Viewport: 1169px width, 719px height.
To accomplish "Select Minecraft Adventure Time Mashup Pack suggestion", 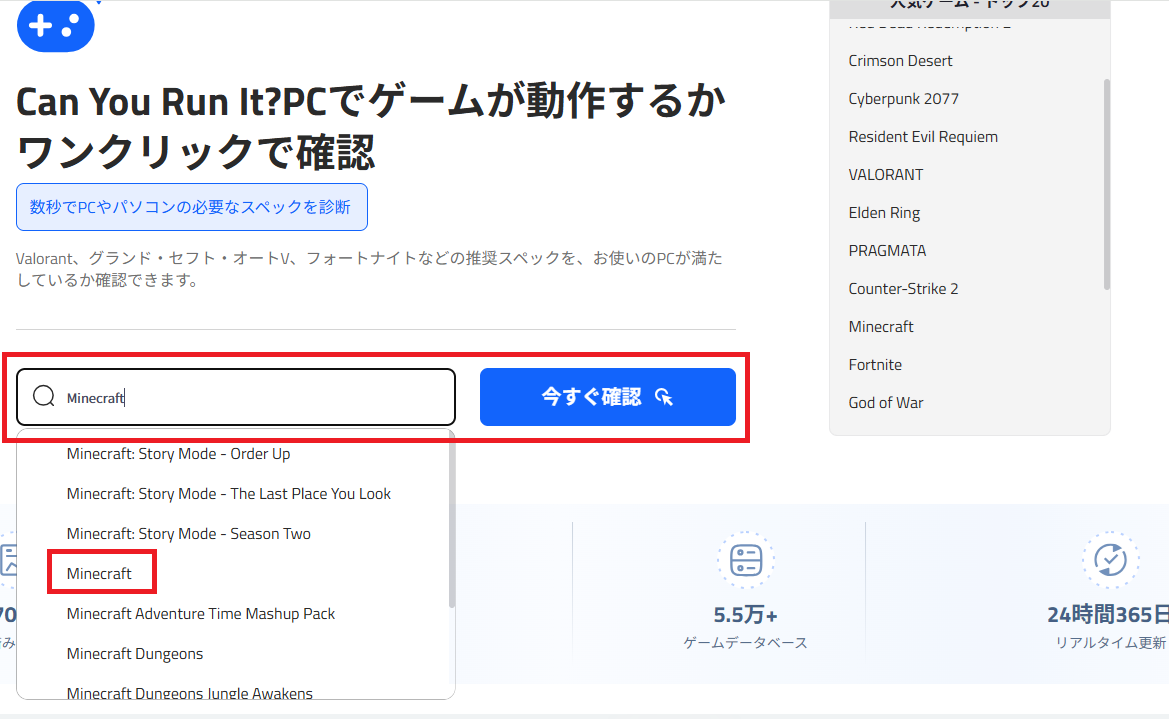I will coord(201,614).
